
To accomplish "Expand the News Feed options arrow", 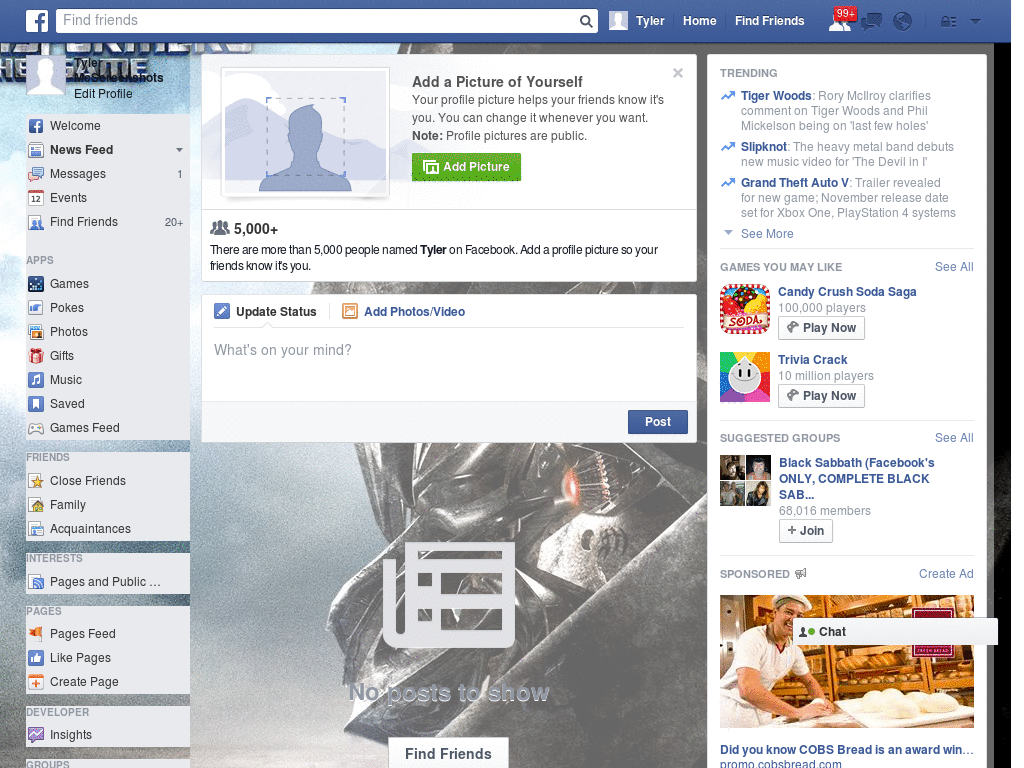I will 179,150.
